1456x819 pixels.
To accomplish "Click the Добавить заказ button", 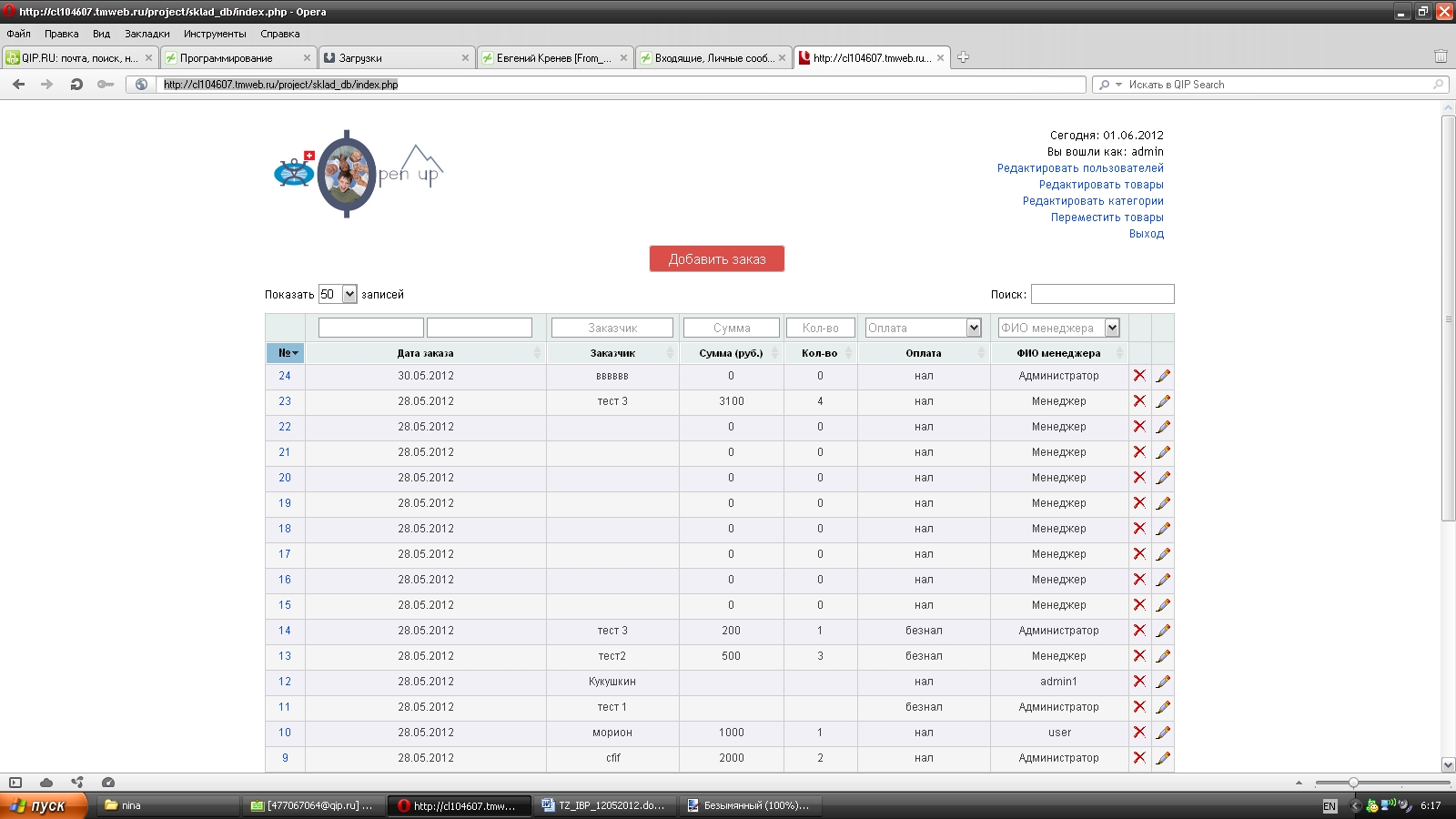I will coord(717,258).
